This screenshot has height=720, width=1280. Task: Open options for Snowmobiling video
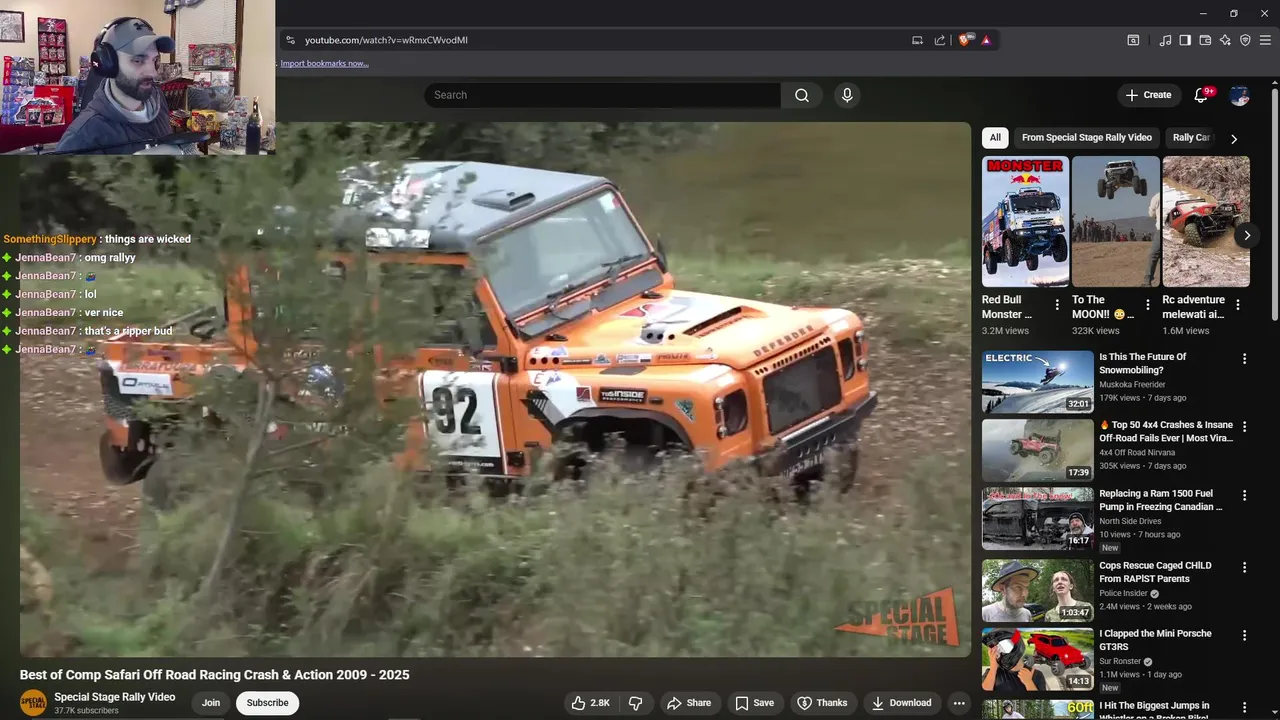pos(1245,359)
